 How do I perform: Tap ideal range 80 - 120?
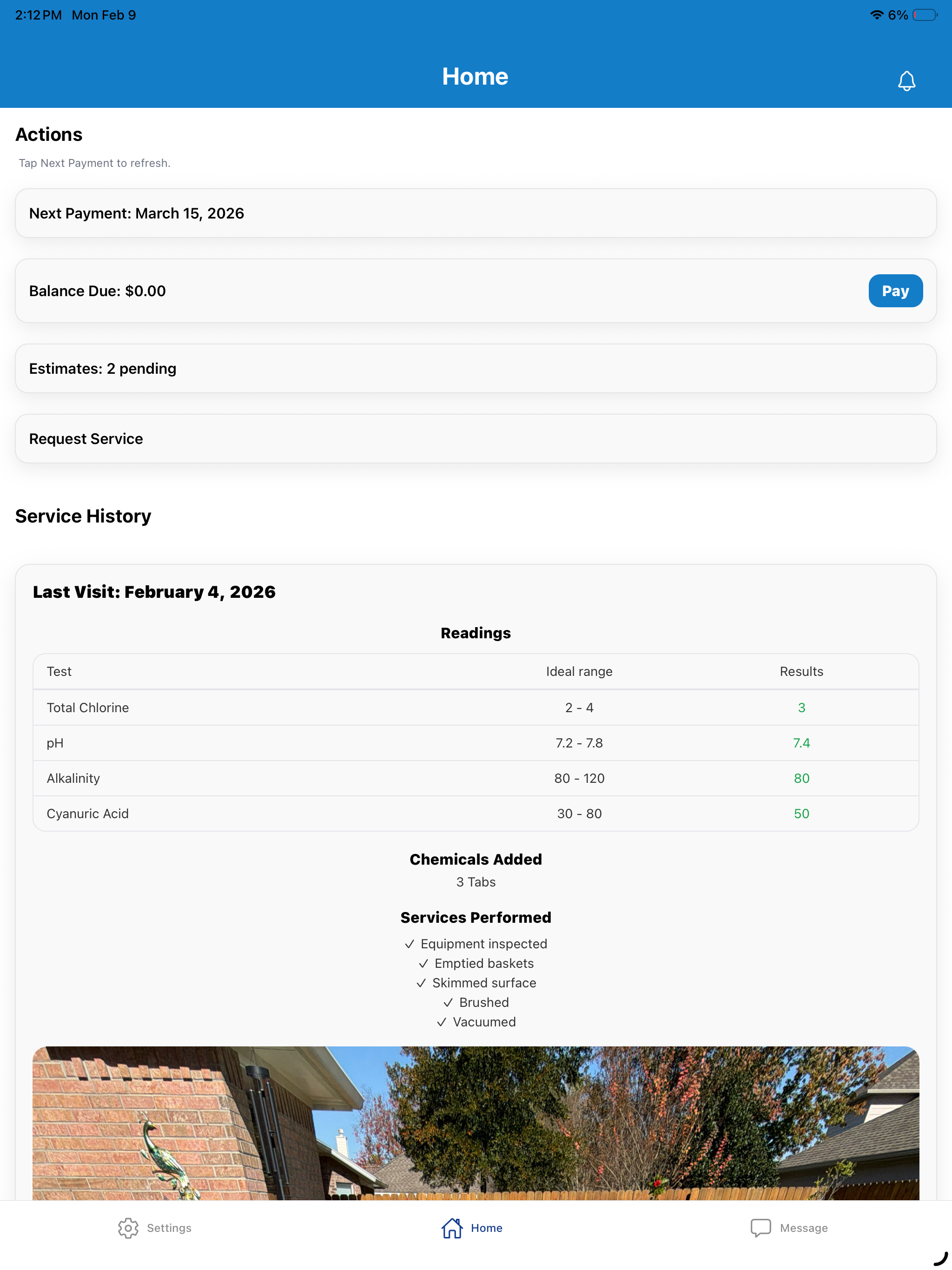tap(579, 779)
